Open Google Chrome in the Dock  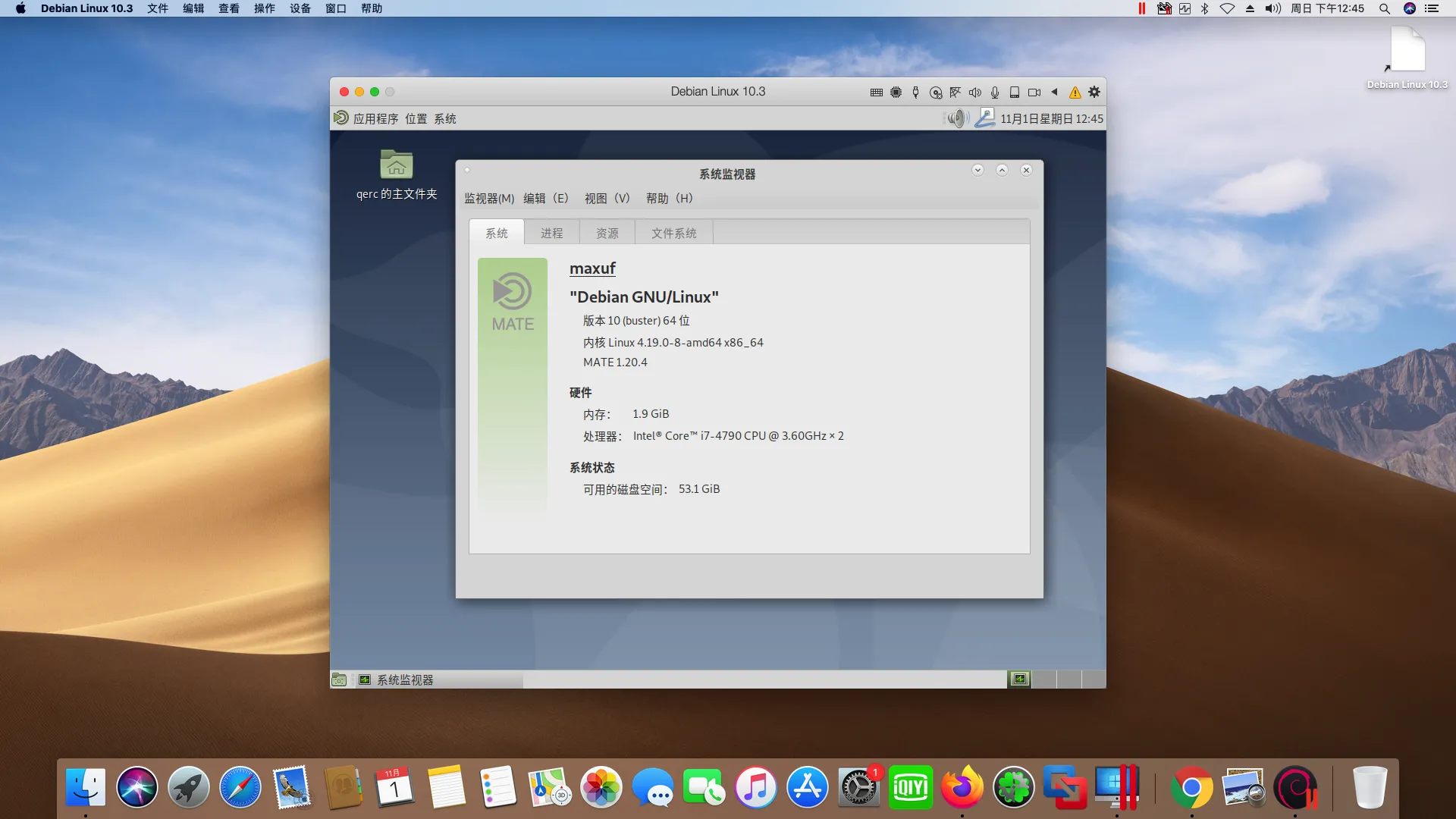tap(1191, 789)
